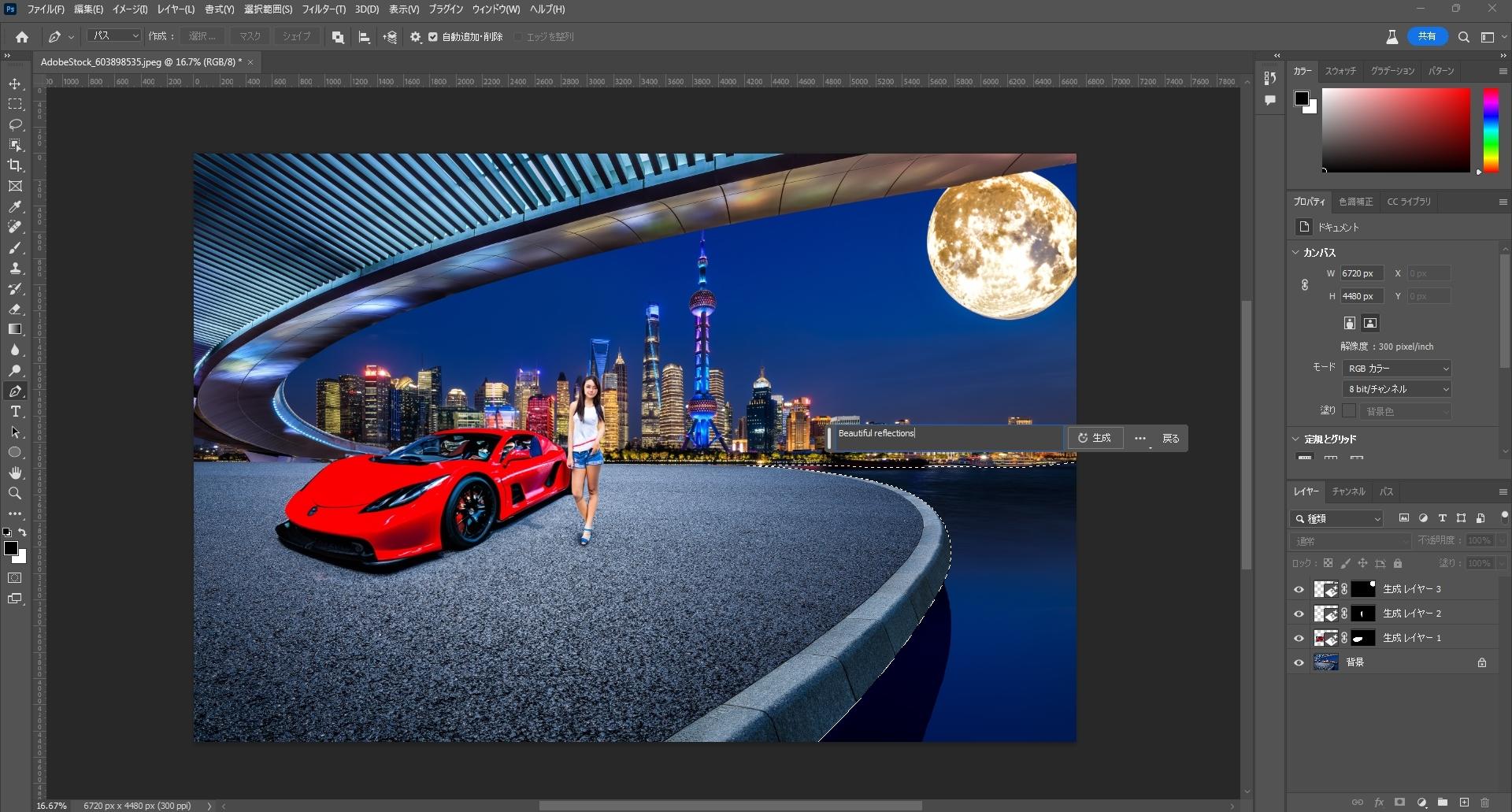
Task: Open the フィルター menu
Action: pos(323,9)
